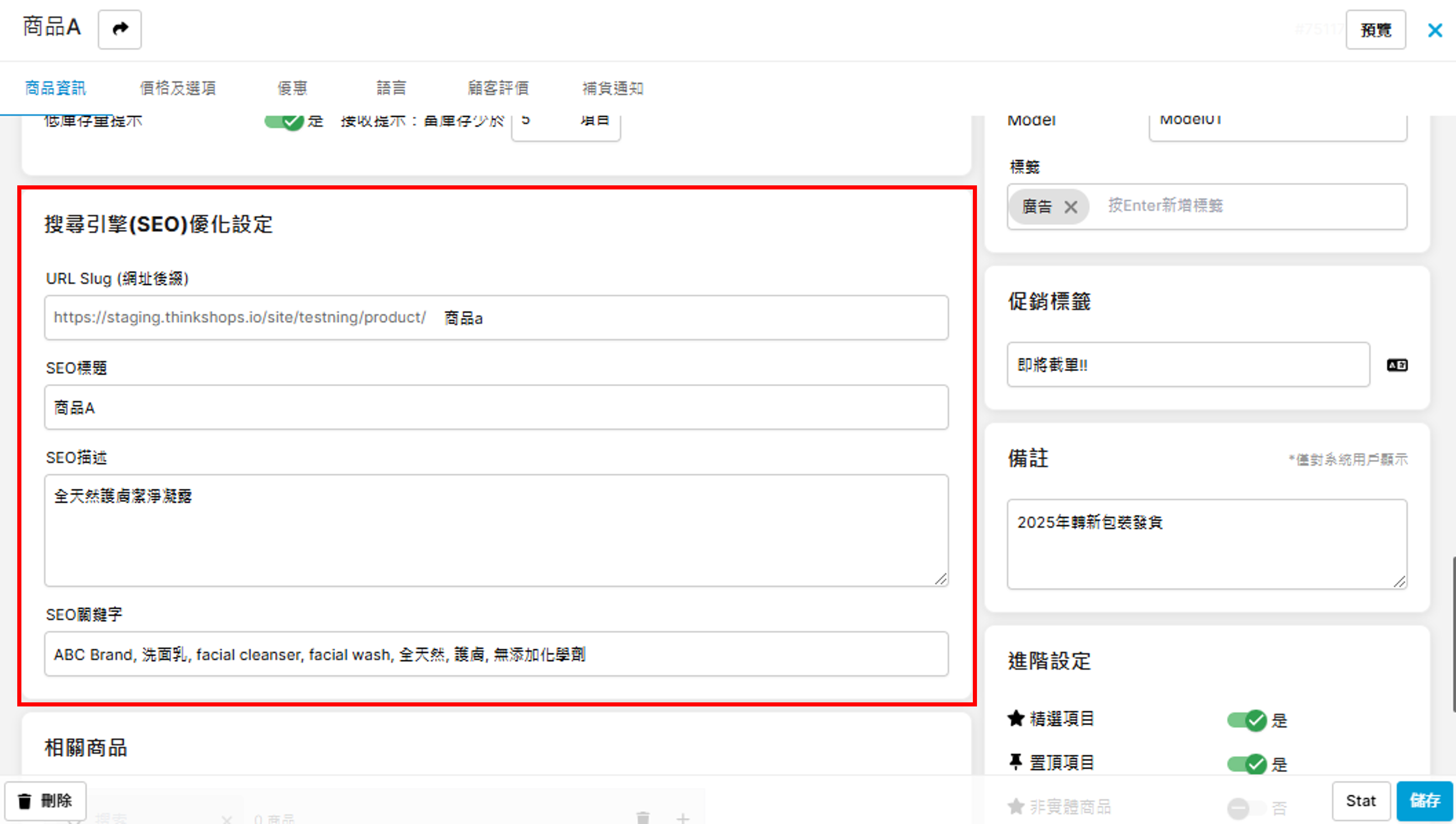The width and height of the screenshot is (1456, 824).
Task: Remove the 廣告 tag with its x
Action: coord(1070,207)
